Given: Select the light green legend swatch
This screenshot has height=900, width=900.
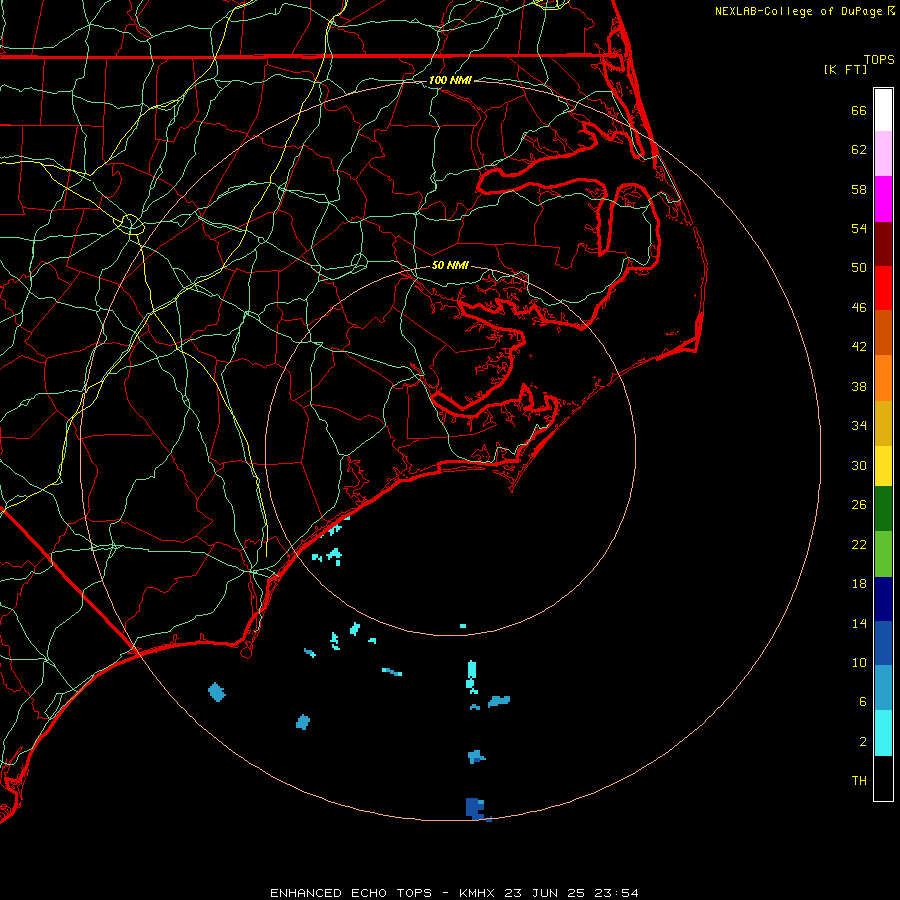Looking at the screenshot, I should tap(883, 554).
